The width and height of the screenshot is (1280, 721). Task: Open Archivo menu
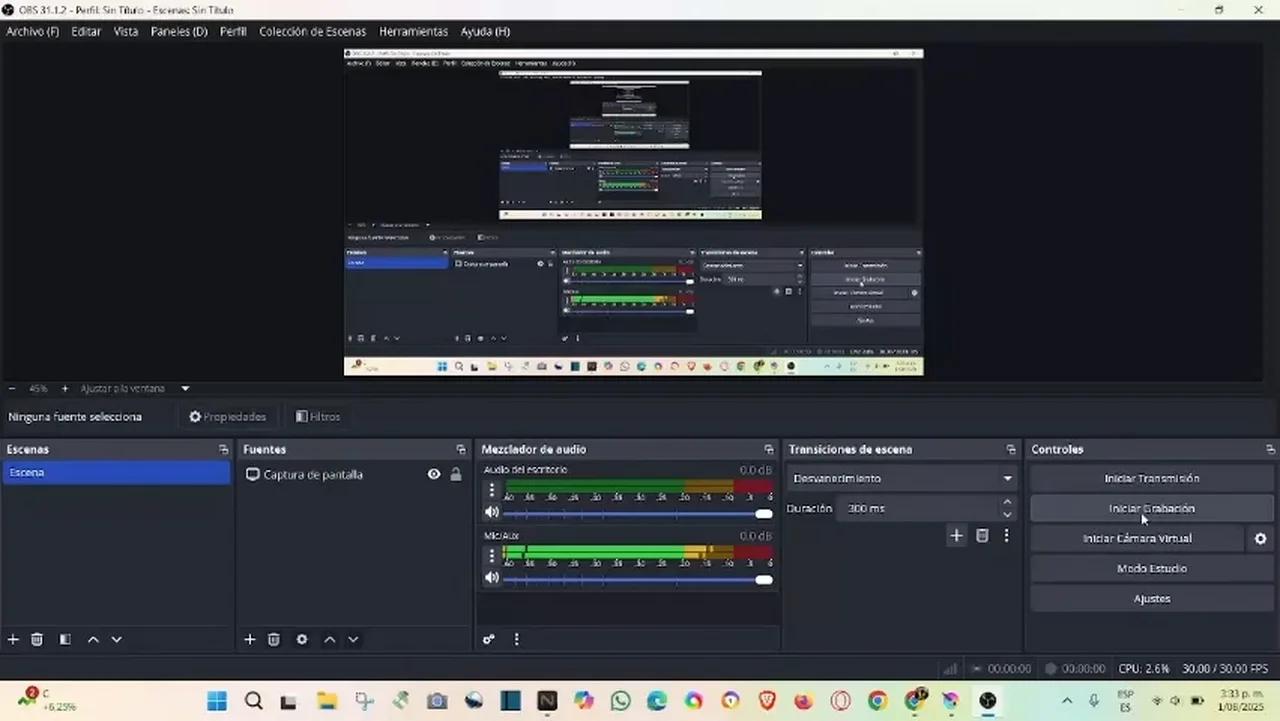click(32, 32)
